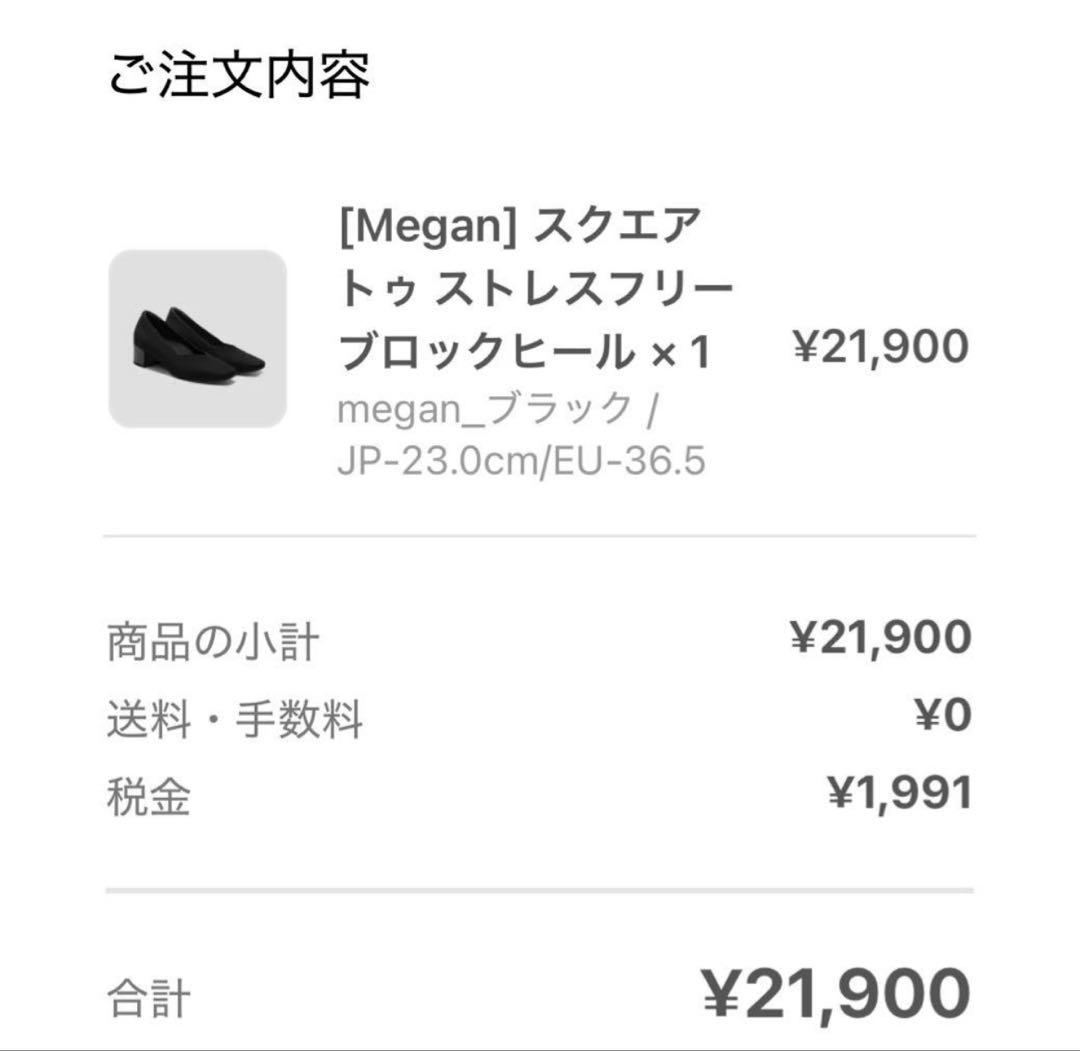Click the 税金 label
Viewport: 1080px width, 1051px height.
pyautogui.click(x=148, y=797)
